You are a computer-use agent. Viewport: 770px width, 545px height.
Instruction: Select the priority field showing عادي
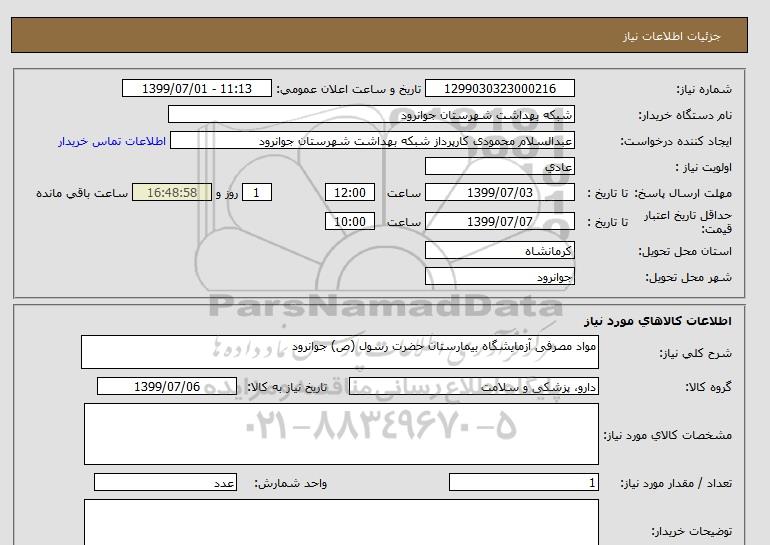tap(499, 167)
